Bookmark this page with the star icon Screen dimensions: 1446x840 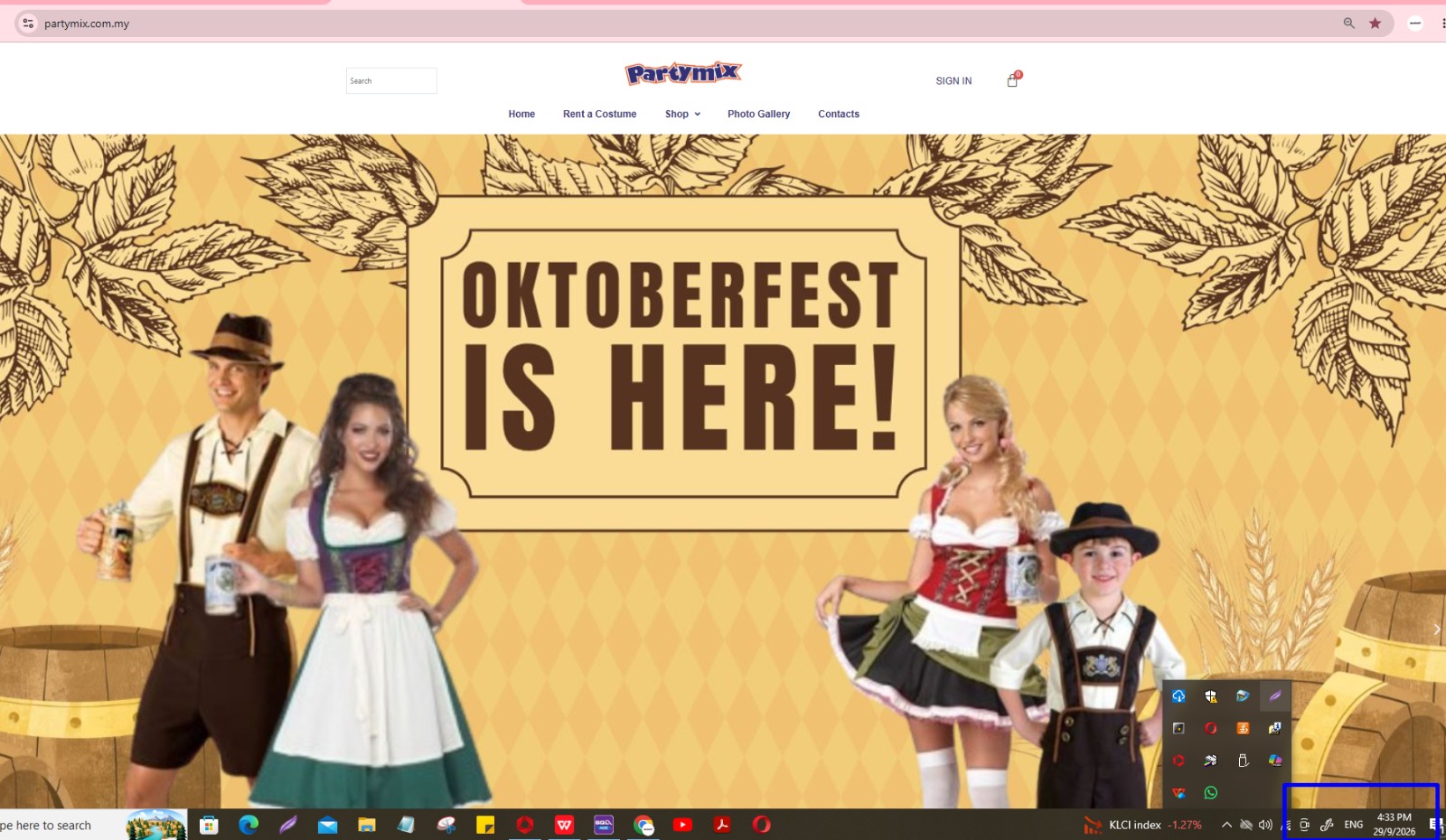tap(1375, 23)
